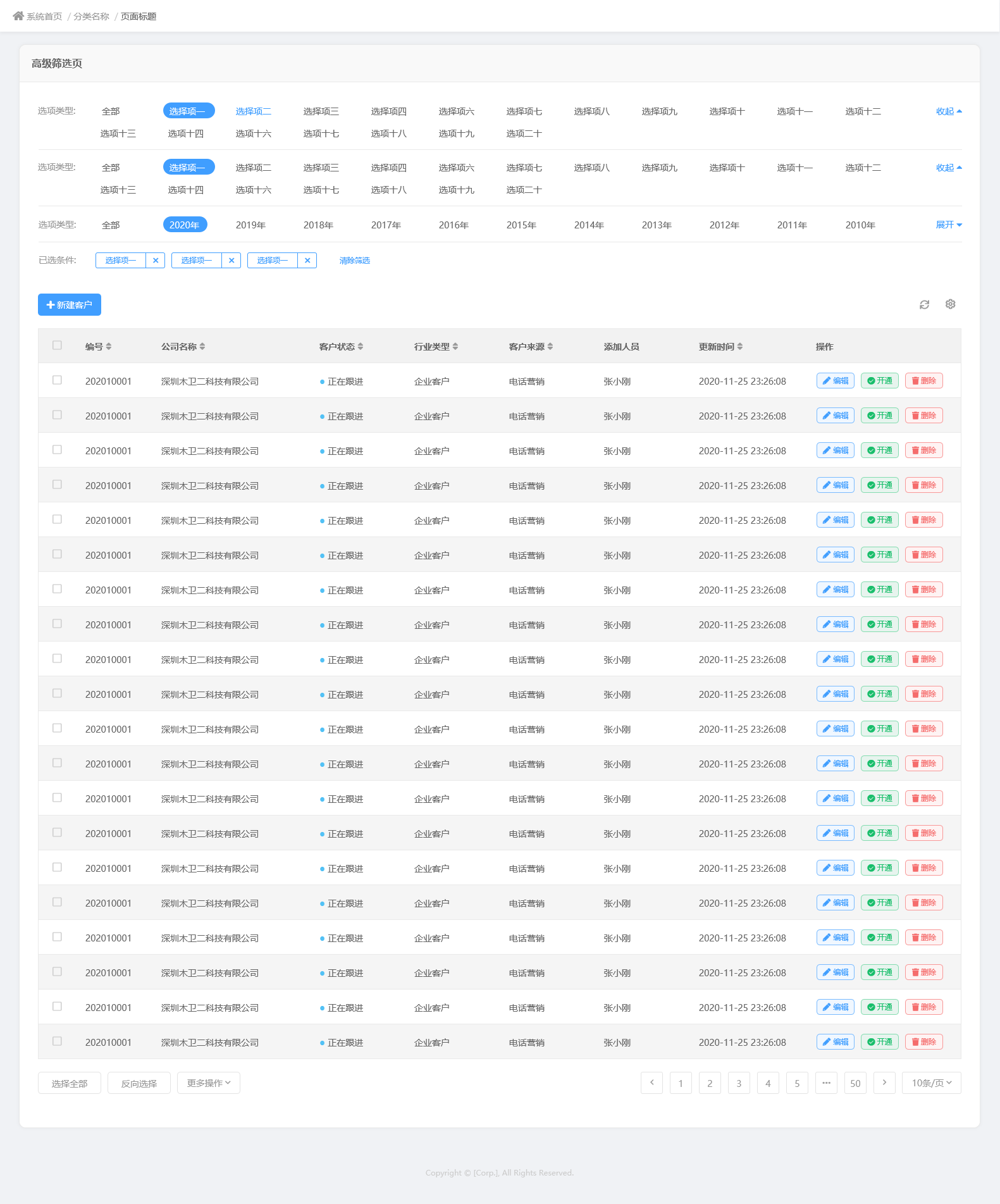Go to page 5

(x=797, y=1083)
